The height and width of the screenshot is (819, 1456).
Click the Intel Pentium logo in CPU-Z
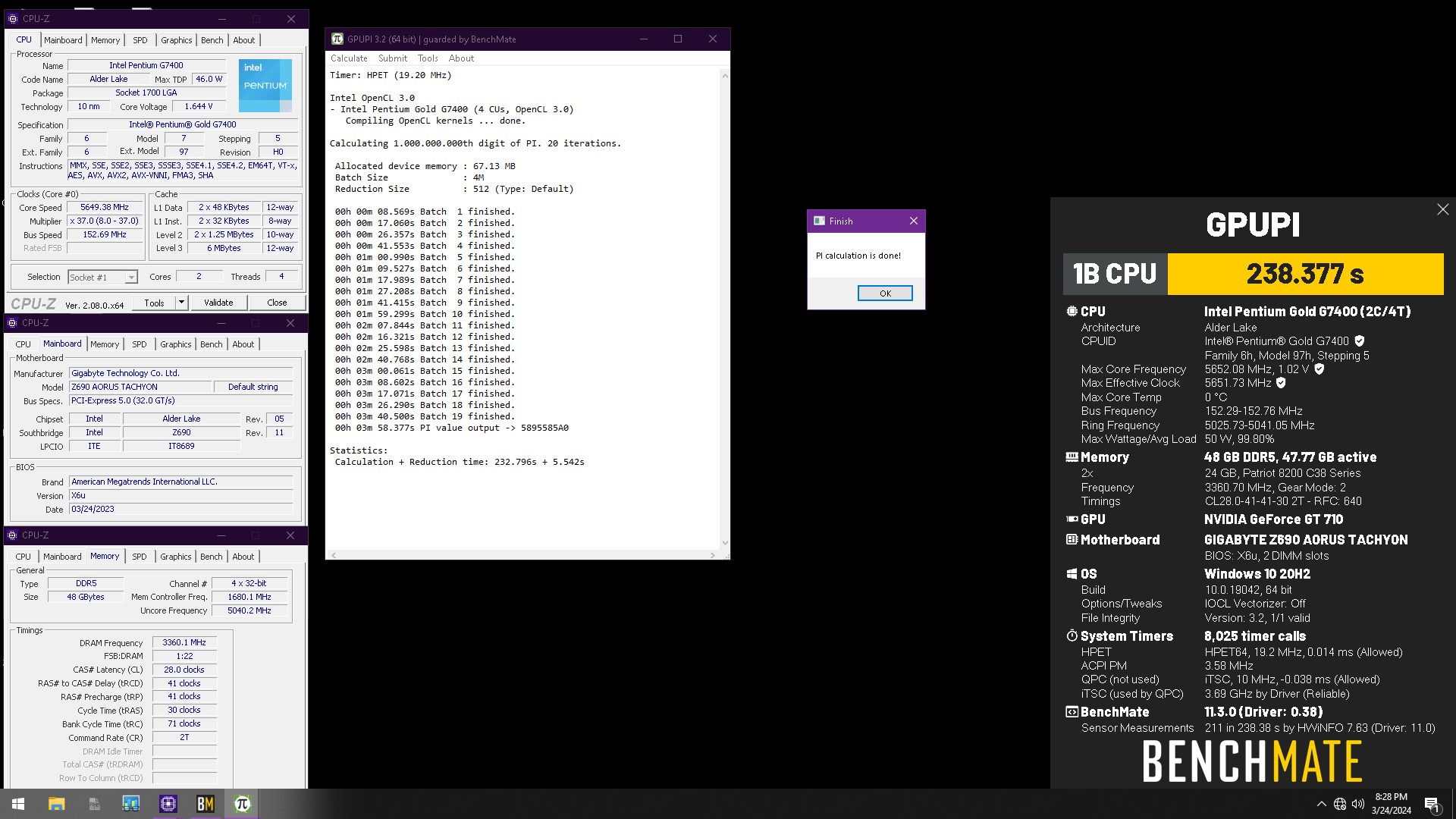(265, 86)
